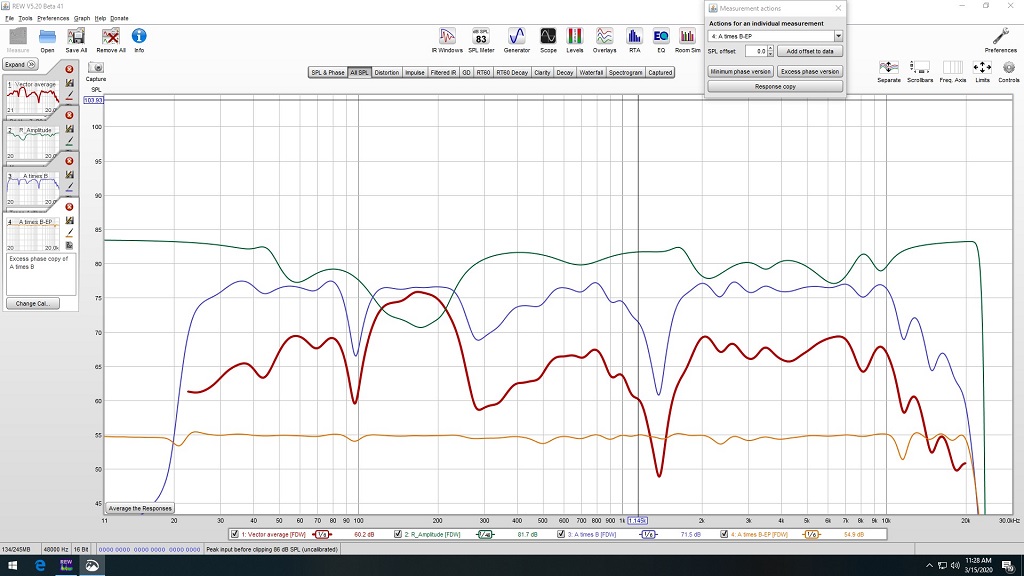Click the Windows Start button
Viewport: 1024px width, 576px height.
click(12, 566)
